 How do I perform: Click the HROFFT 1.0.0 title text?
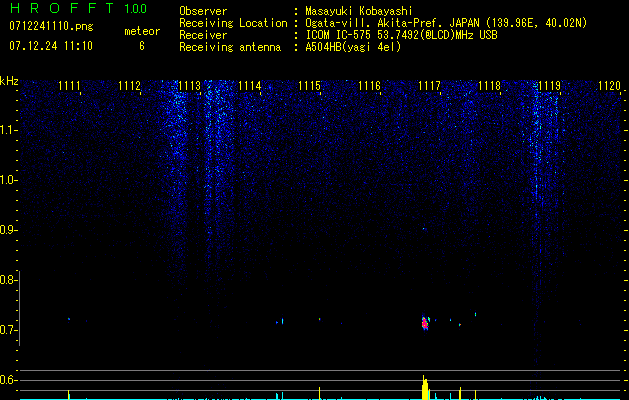(x=78, y=8)
